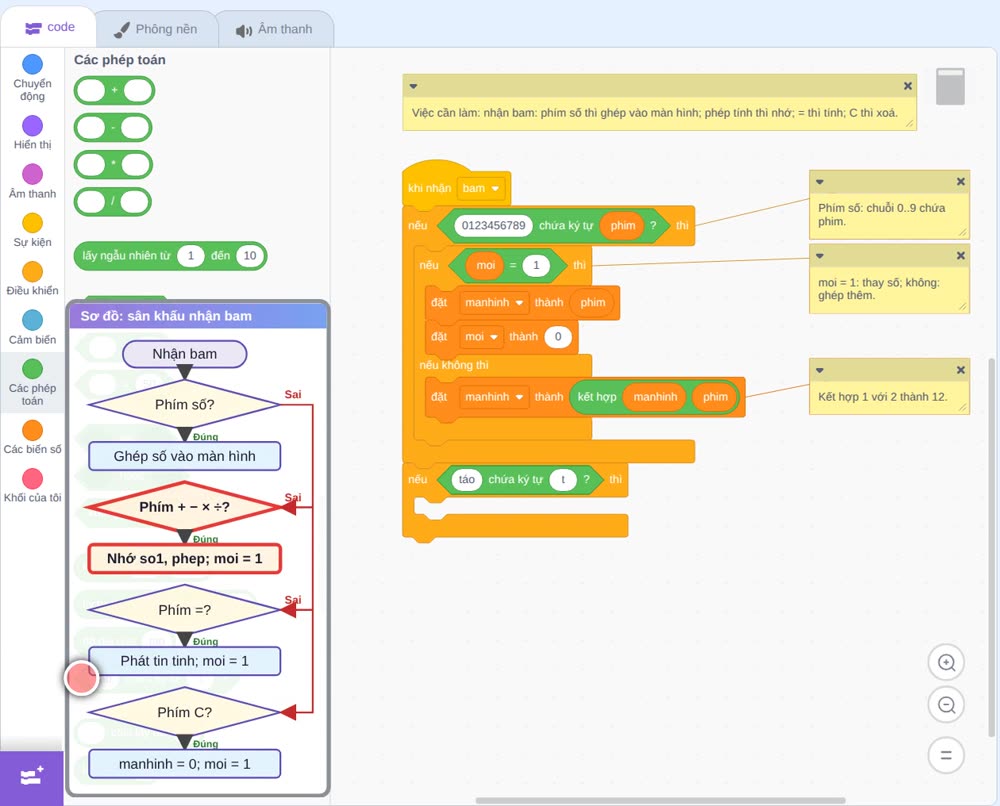1000x806 pixels.
Task: Open the Phông nền tab
Action: coord(156,29)
